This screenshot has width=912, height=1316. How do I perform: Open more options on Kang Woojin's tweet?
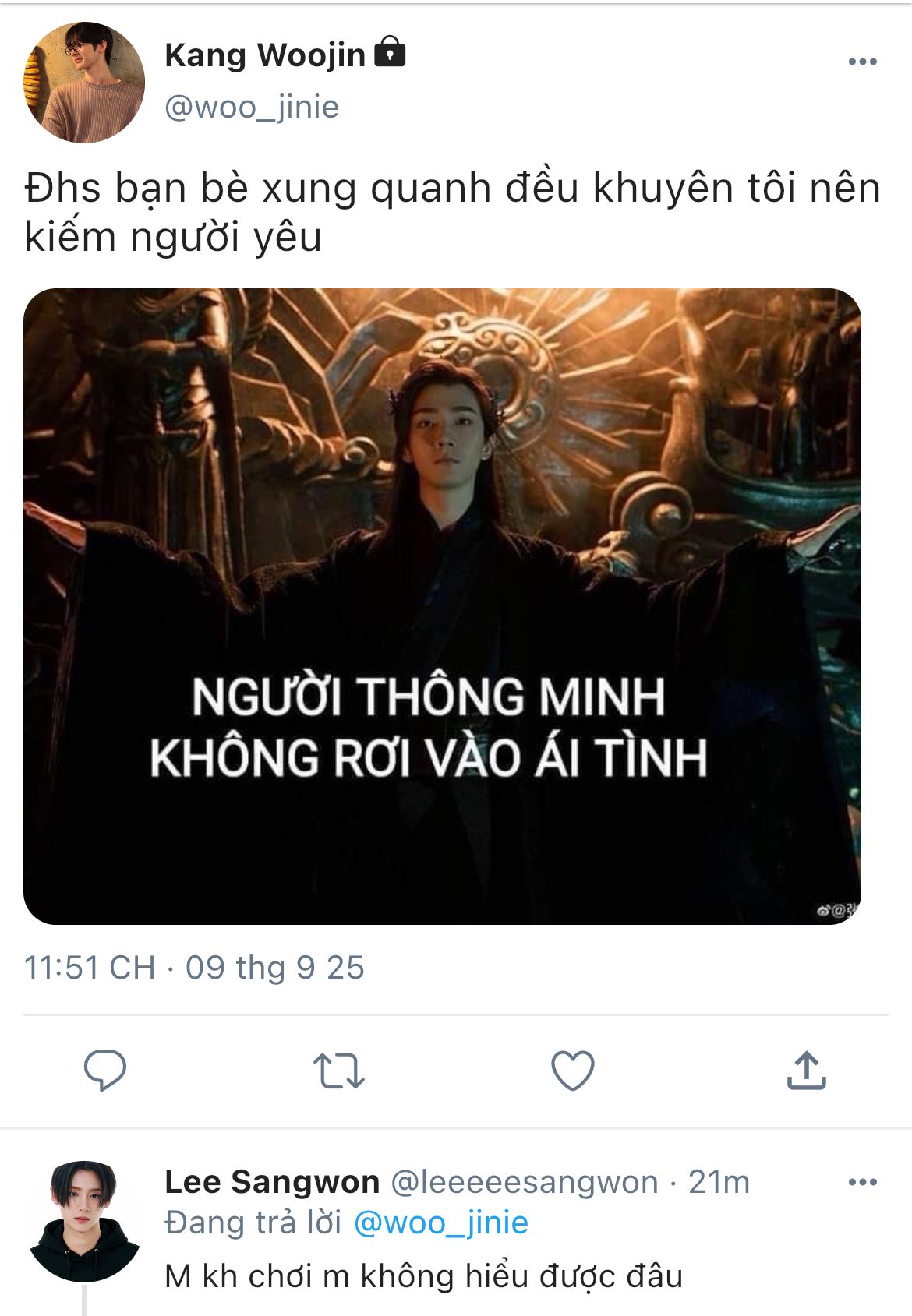coord(862,62)
